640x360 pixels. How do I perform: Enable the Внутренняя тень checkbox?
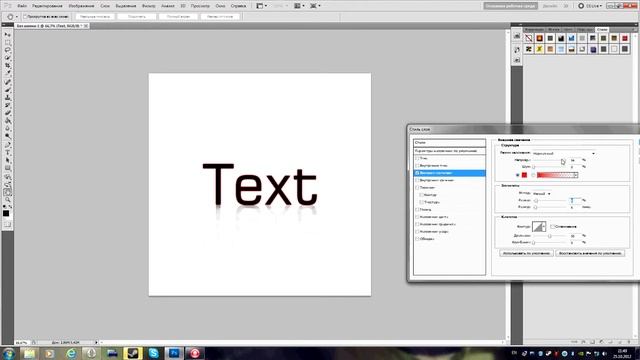pos(417,166)
